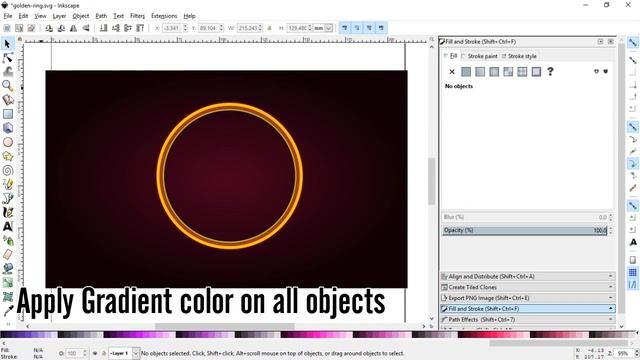Click the canvas vertical scrollbar
The height and width of the screenshot is (360, 640).
click(431, 181)
